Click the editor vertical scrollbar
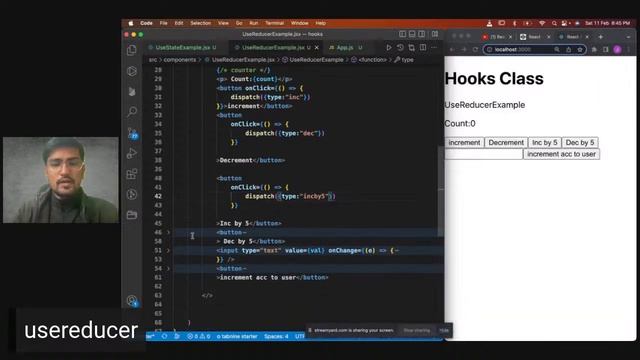Viewport: 640px width, 360px height. click(x=441, y=192)
